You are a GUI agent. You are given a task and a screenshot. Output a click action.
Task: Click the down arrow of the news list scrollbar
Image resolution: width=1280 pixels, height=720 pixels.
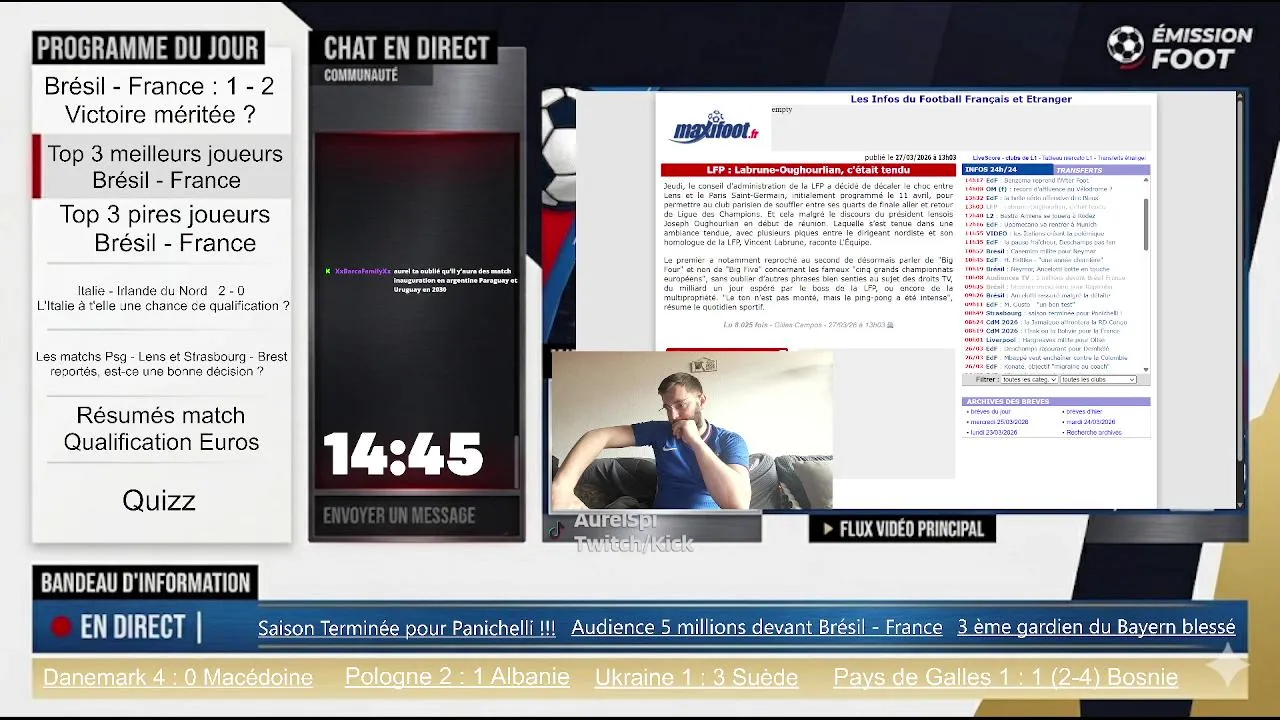pos(1146,369)
